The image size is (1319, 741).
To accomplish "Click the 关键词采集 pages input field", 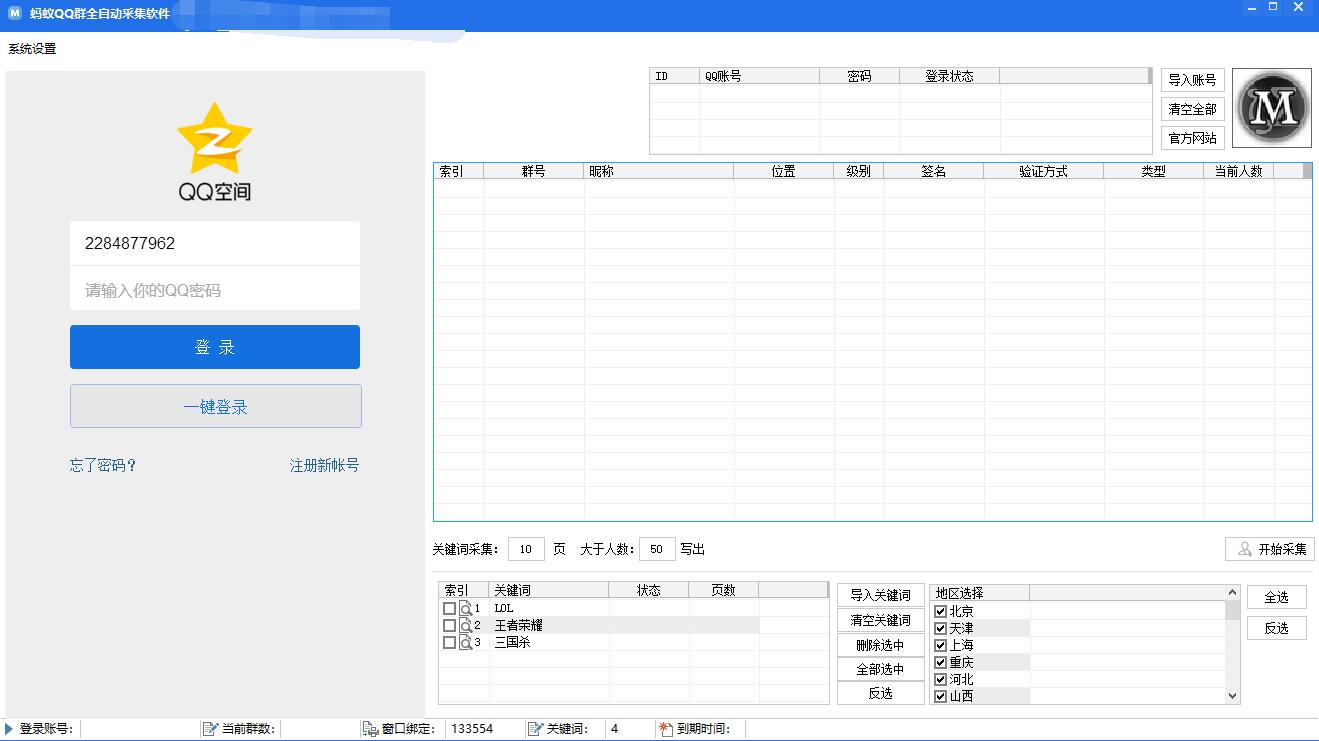I will click(x=526, y=549).
